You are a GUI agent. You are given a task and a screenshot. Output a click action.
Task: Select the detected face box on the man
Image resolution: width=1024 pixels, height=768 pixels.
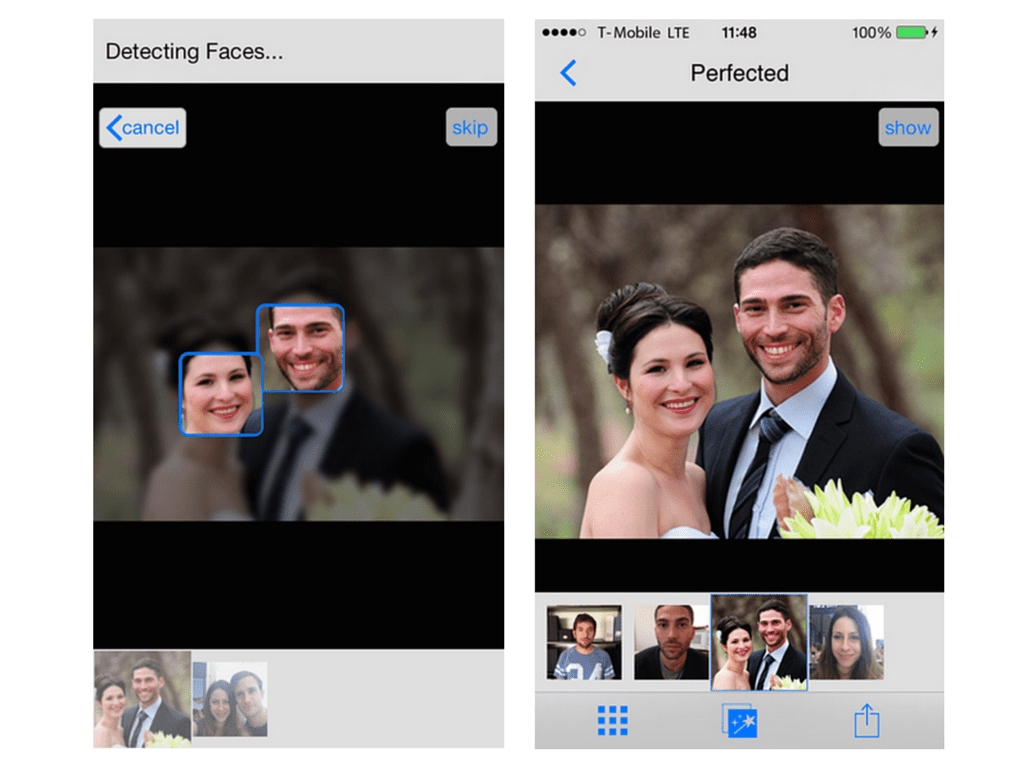point(301,348)
